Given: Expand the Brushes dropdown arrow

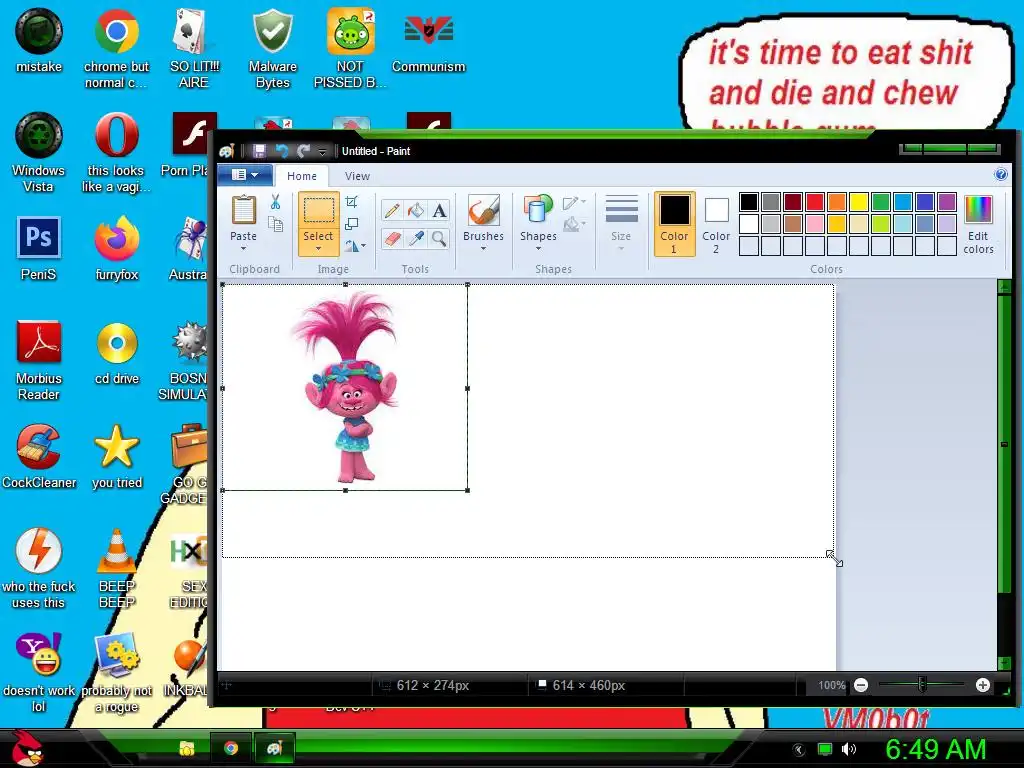Looking at the screenshot, I should click(483, 249).
